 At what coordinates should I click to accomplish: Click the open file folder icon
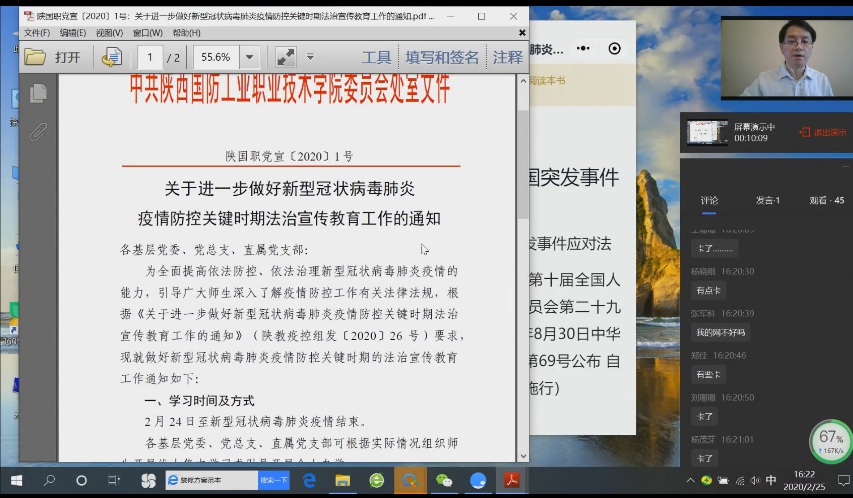point(36,57)
